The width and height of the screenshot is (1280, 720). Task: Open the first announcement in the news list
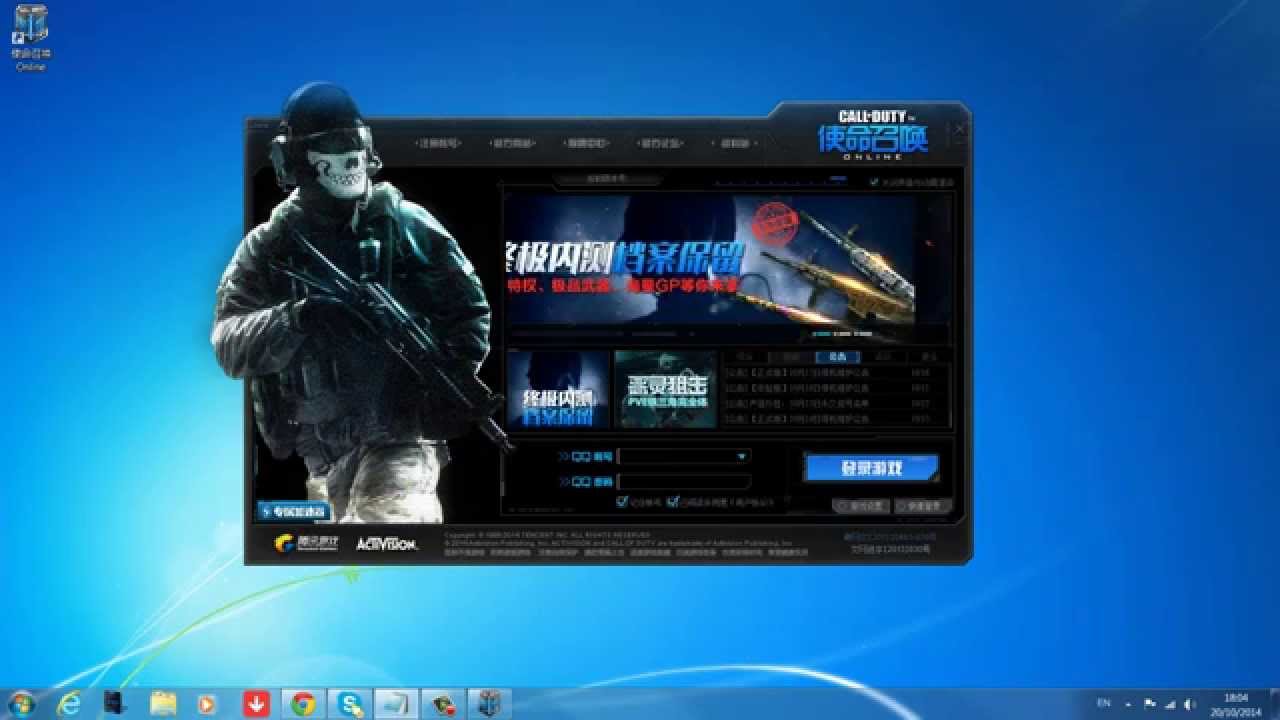pyautogui.click(x=826, y=372)
